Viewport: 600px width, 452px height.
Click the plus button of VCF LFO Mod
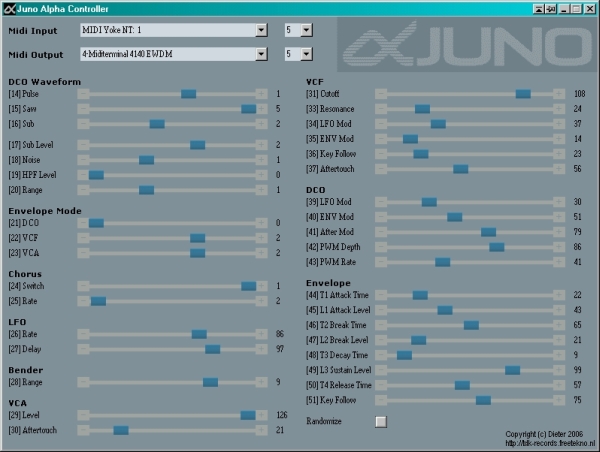click(559, 124)
